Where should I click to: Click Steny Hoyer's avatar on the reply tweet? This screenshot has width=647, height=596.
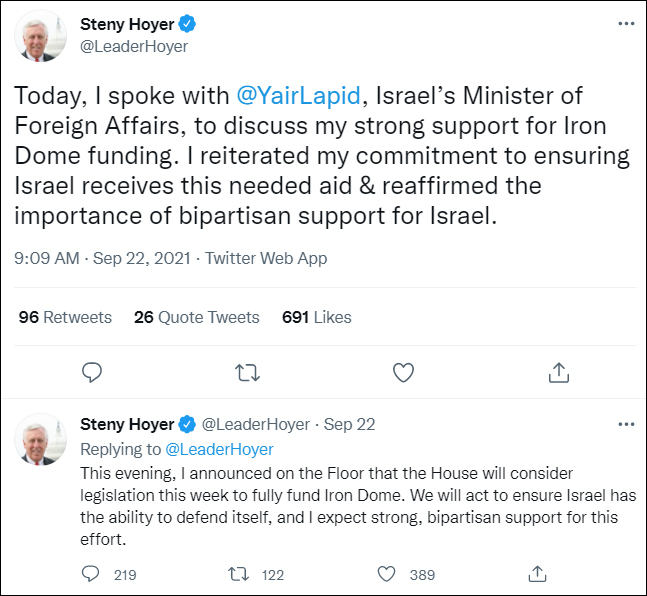[42, 438]
